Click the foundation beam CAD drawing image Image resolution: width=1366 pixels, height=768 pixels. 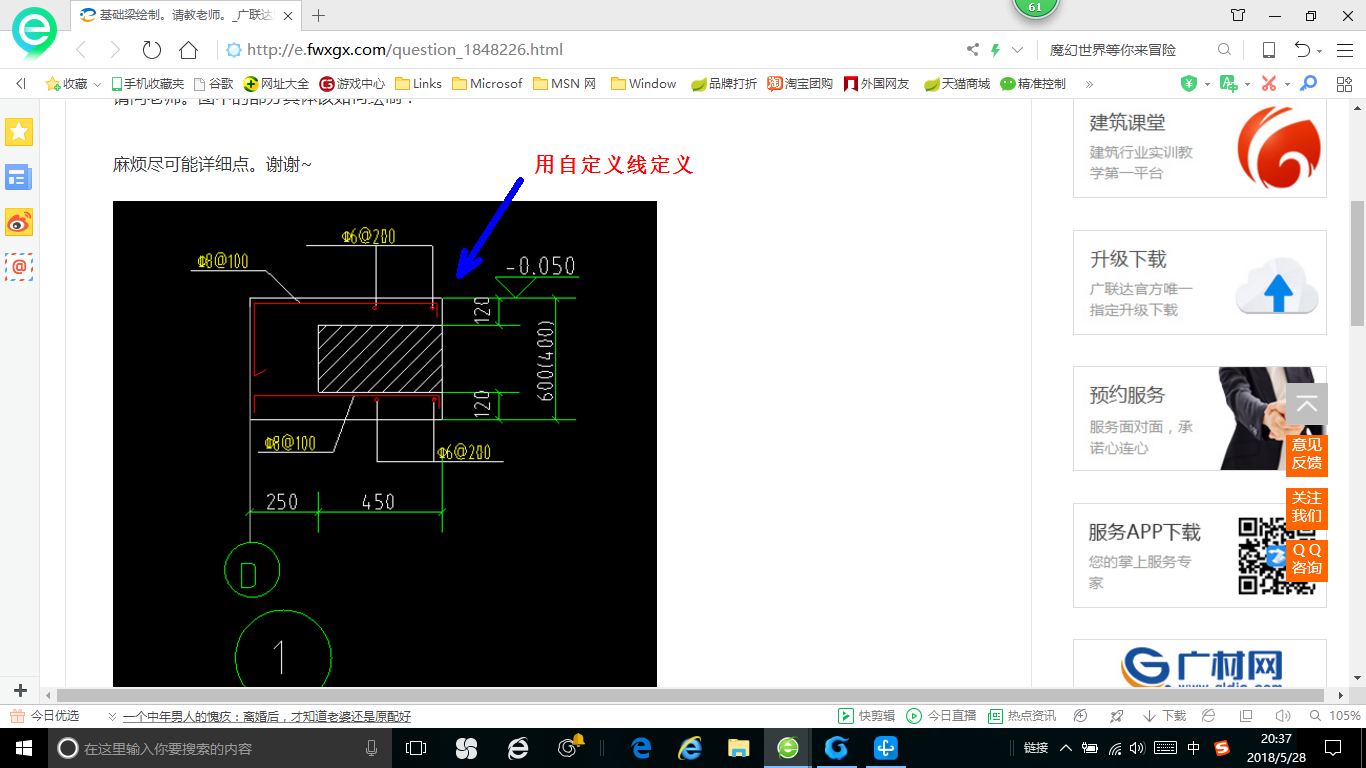click(385, 444)
